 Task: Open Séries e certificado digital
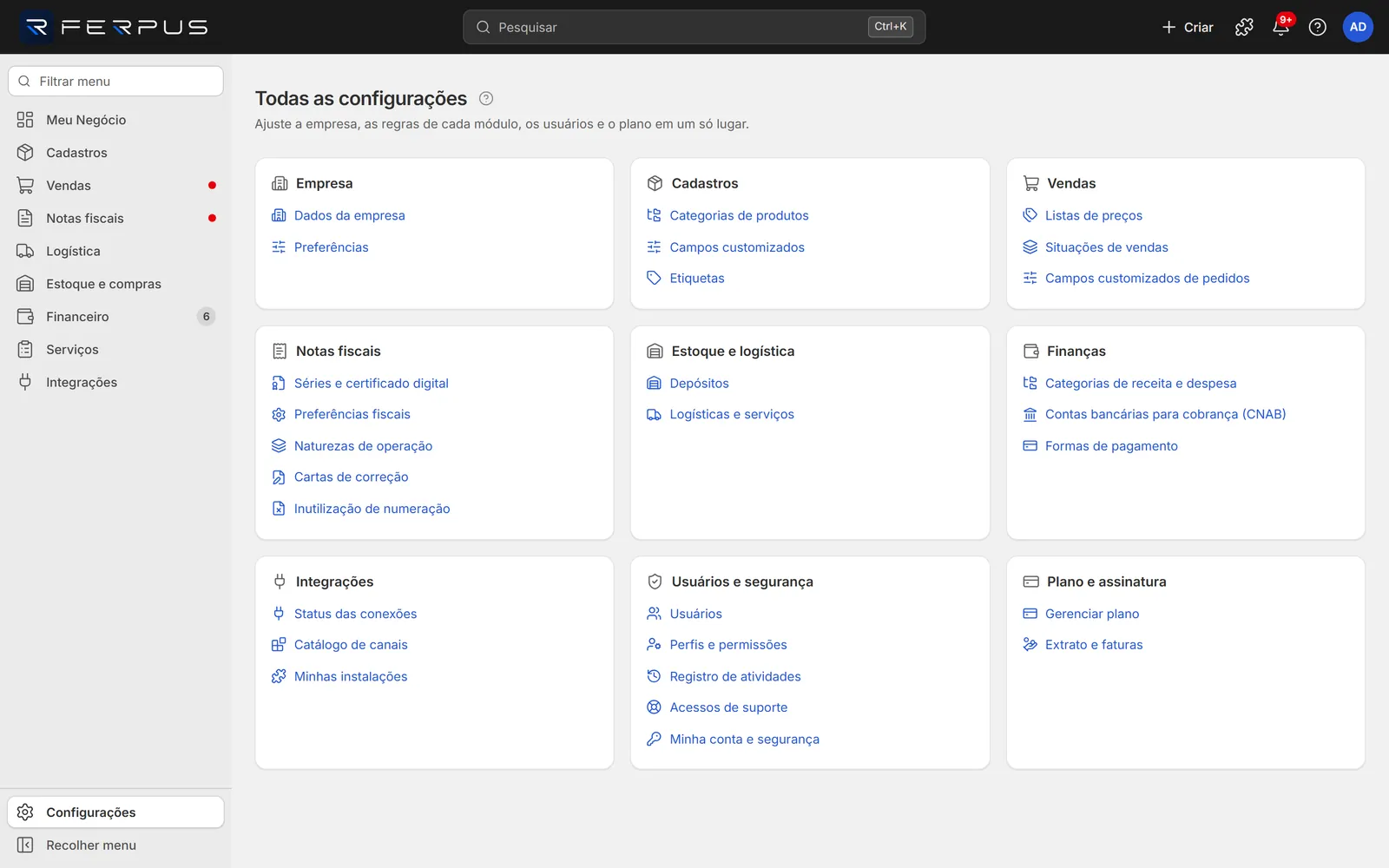click(371, 383)
